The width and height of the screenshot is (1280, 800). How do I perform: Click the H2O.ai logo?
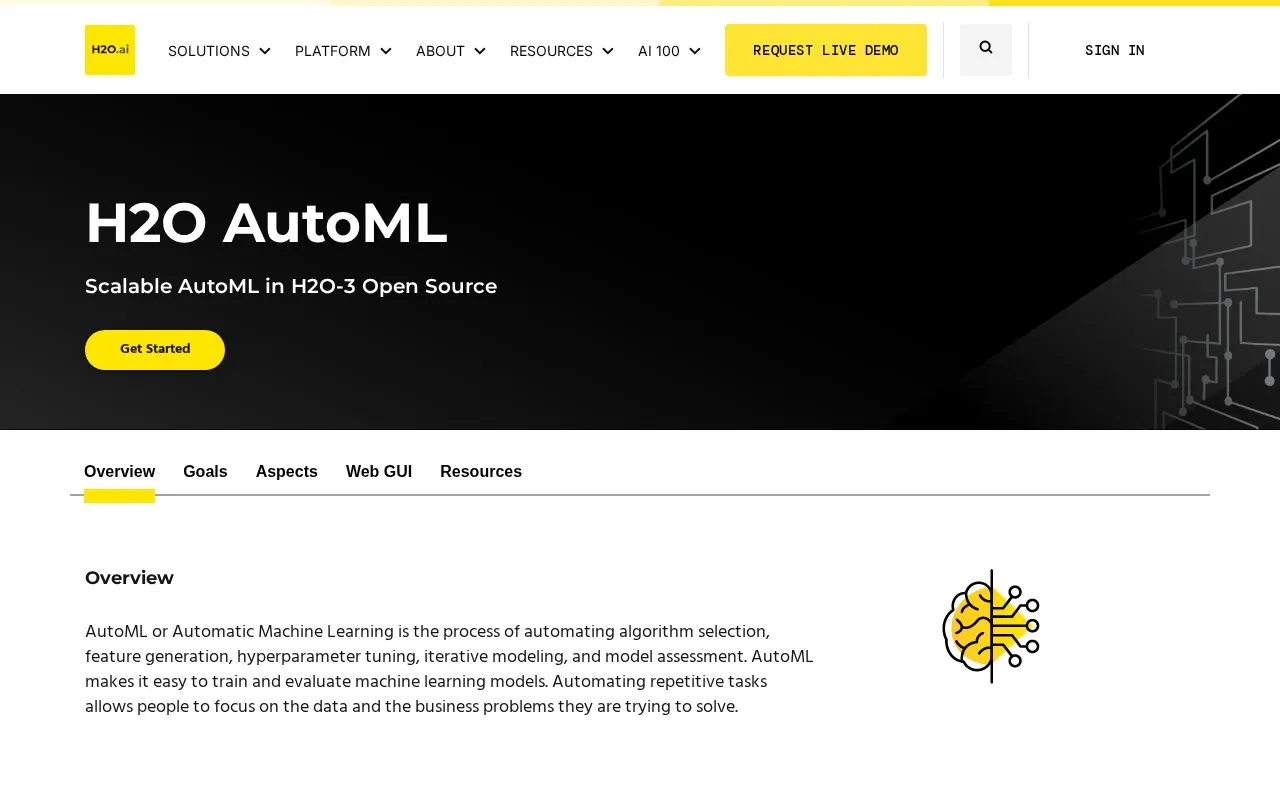click(x=110, y=50)
